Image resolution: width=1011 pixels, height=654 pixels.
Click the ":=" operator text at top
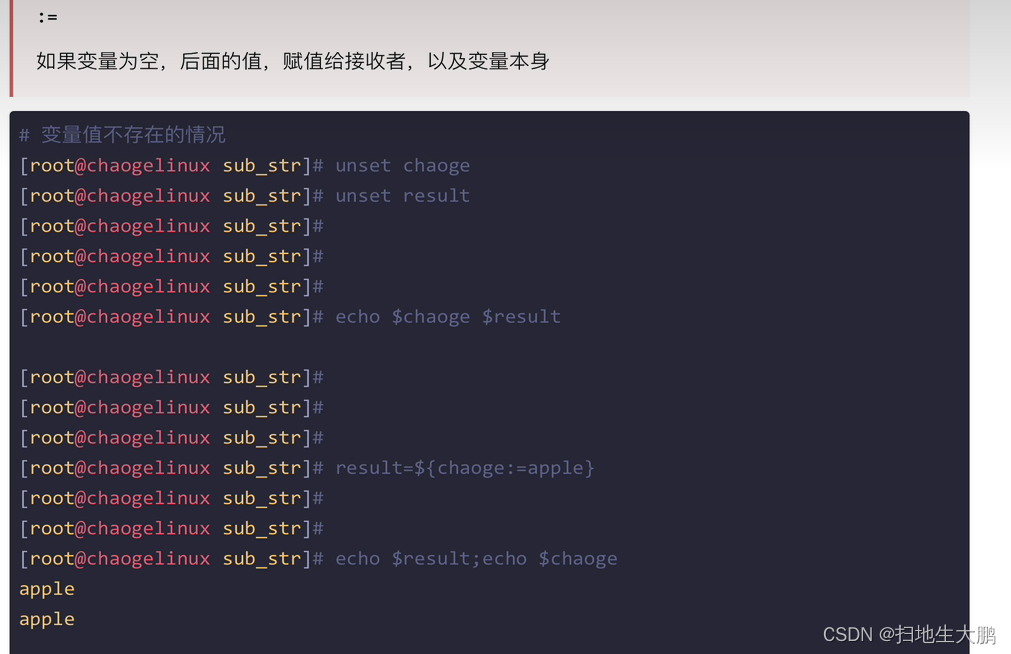[48, 17]
